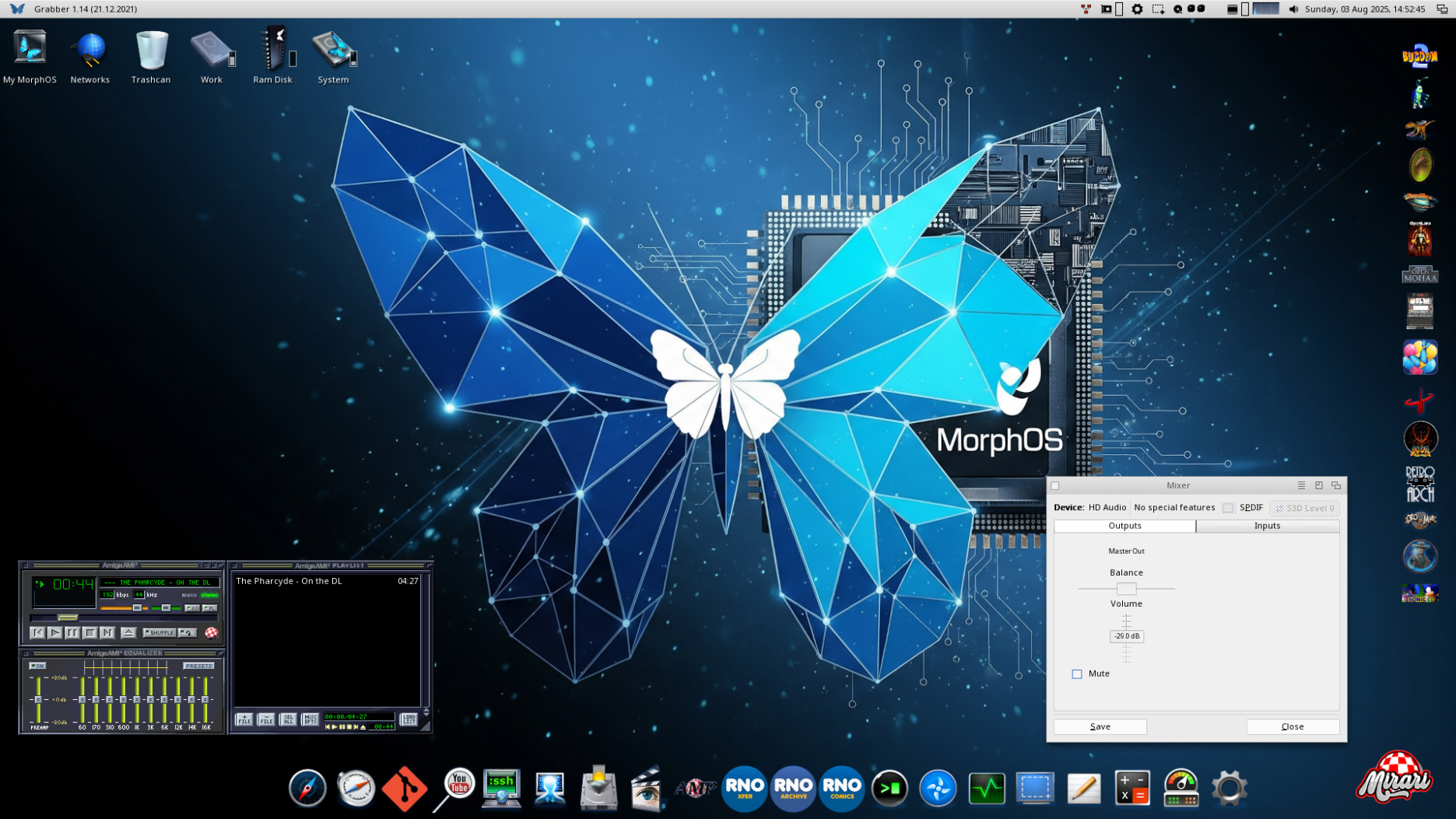Open the Networks desktop icon
This screenshot has height=819, width=1456.
pyautogui.click(x=90, y=56)
